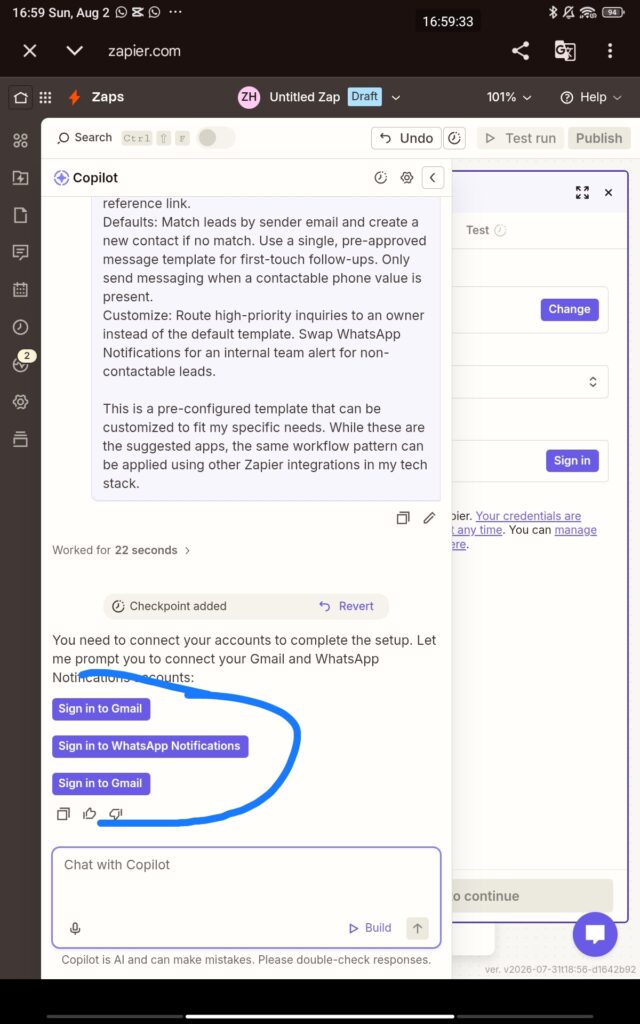Send message with the up arrow button
Screen dimensions: 640x1024
[417, 928]
